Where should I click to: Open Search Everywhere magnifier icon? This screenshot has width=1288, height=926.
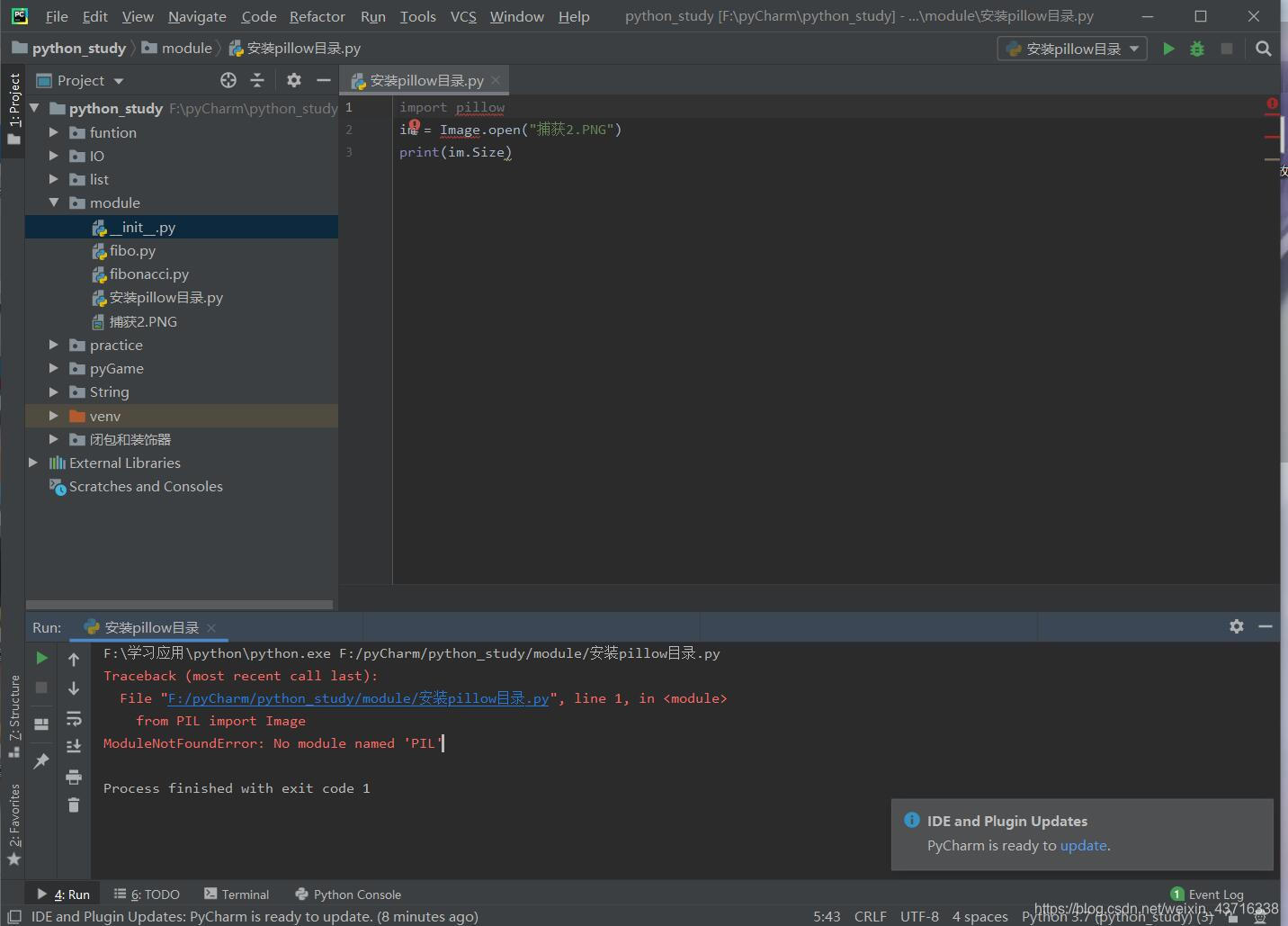(1264, 49)
